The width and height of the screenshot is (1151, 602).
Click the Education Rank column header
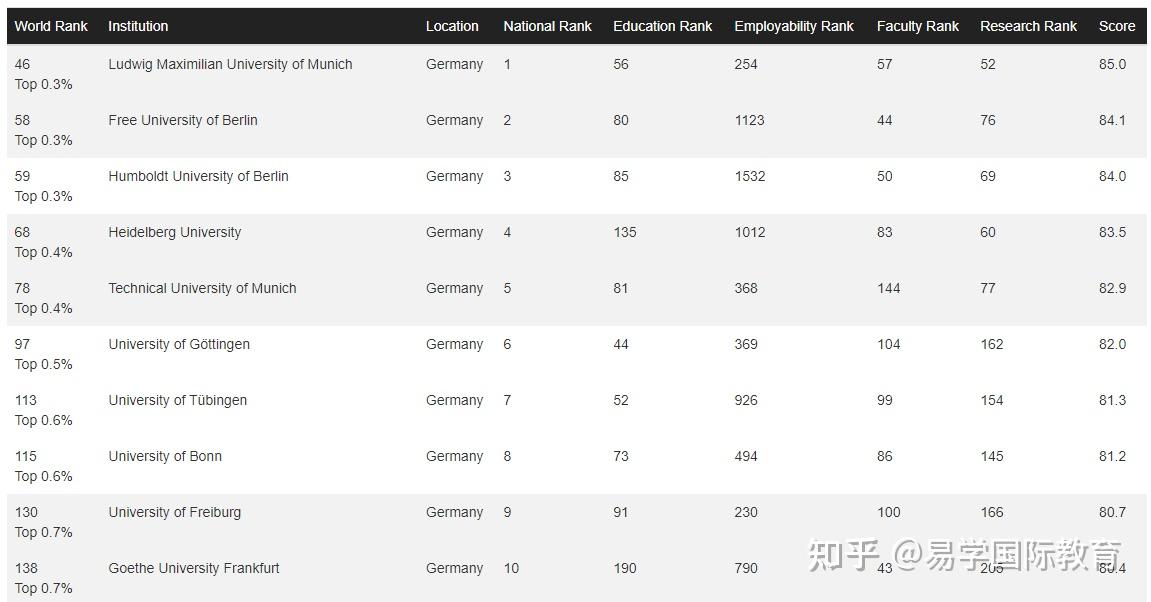(x=663, y=26)
